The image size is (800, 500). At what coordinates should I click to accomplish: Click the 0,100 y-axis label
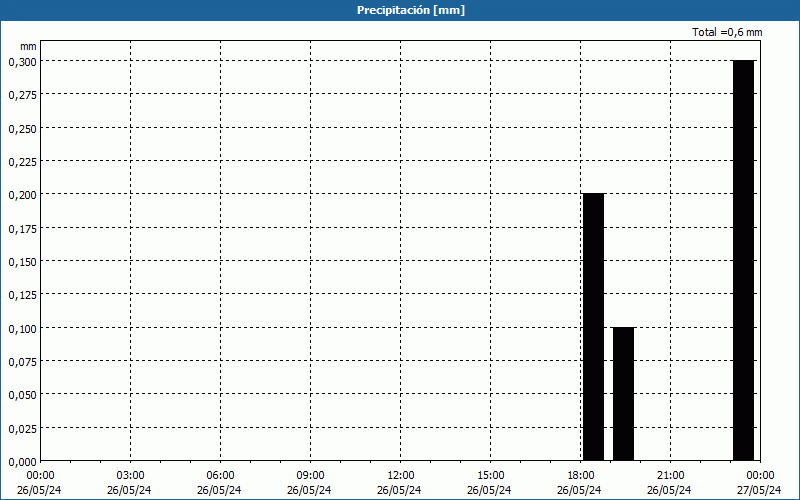coord(22,329)
